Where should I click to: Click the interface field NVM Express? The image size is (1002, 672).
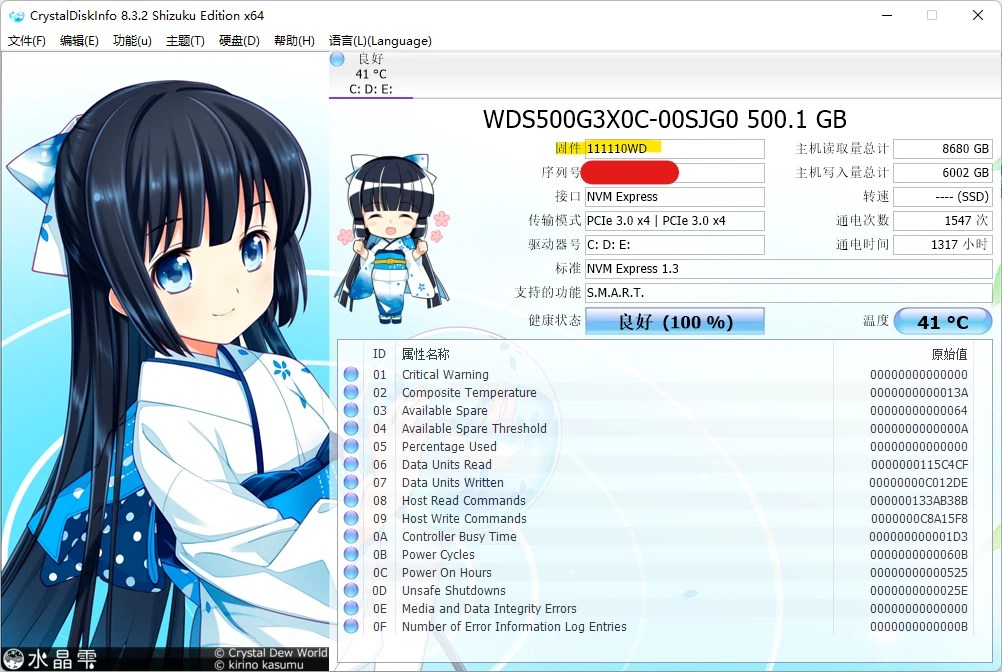tap(674, 197)
